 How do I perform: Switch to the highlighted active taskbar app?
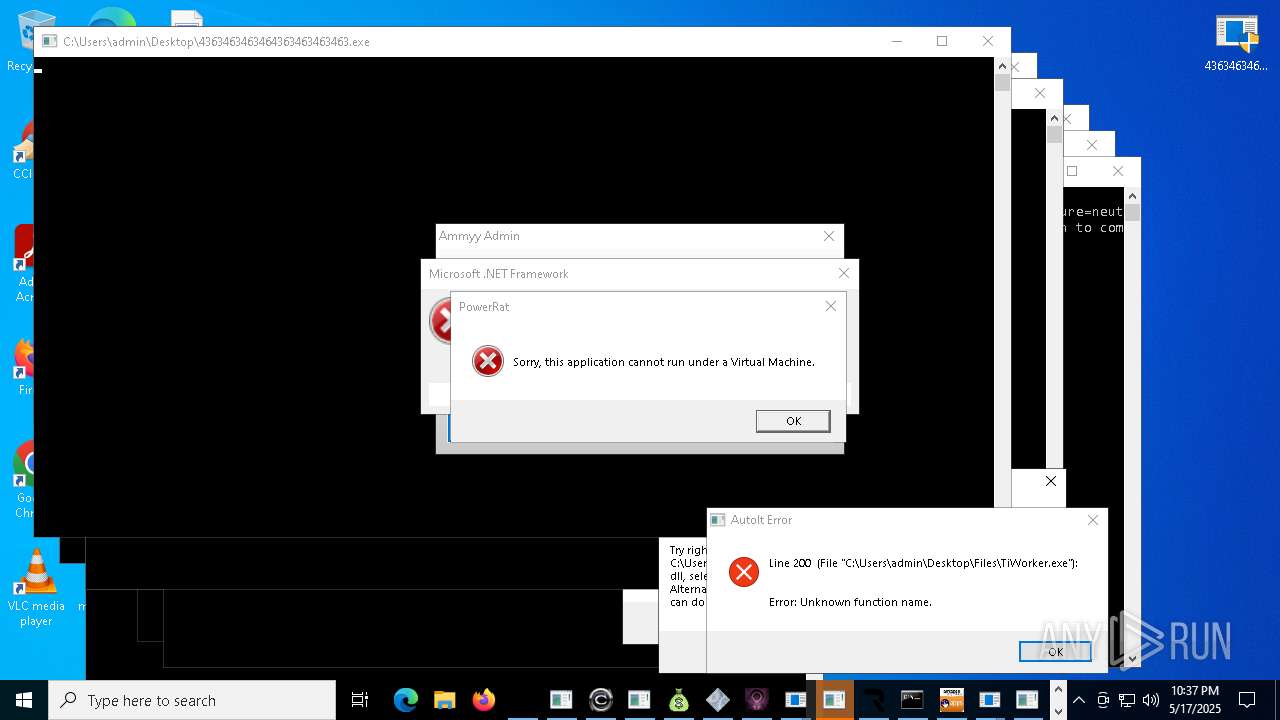tap(835, 700)
